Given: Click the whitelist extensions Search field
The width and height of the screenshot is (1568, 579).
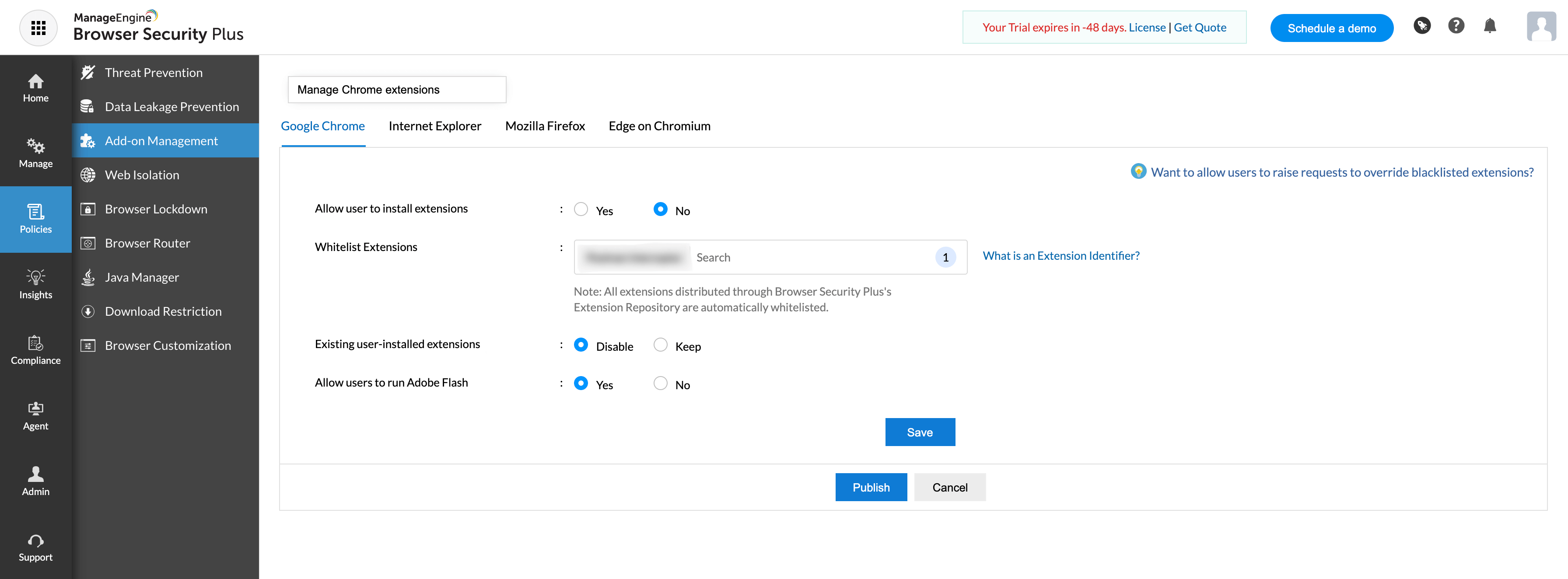Looking at the screenshot, I should pos(809,257).
